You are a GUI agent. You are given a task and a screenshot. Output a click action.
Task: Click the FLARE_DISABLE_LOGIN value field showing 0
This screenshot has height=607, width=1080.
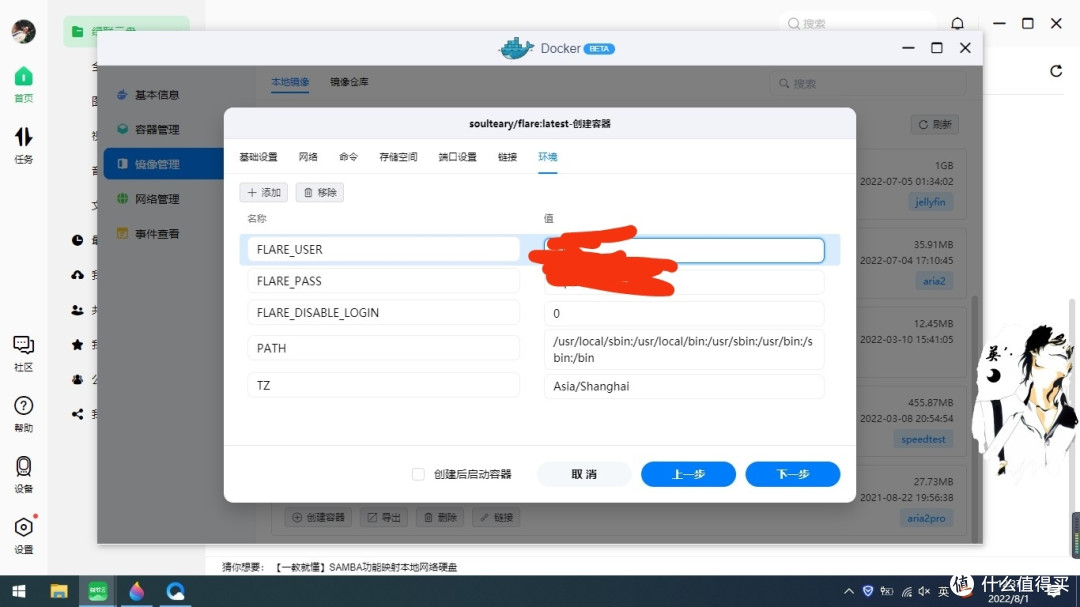point(684,313)
